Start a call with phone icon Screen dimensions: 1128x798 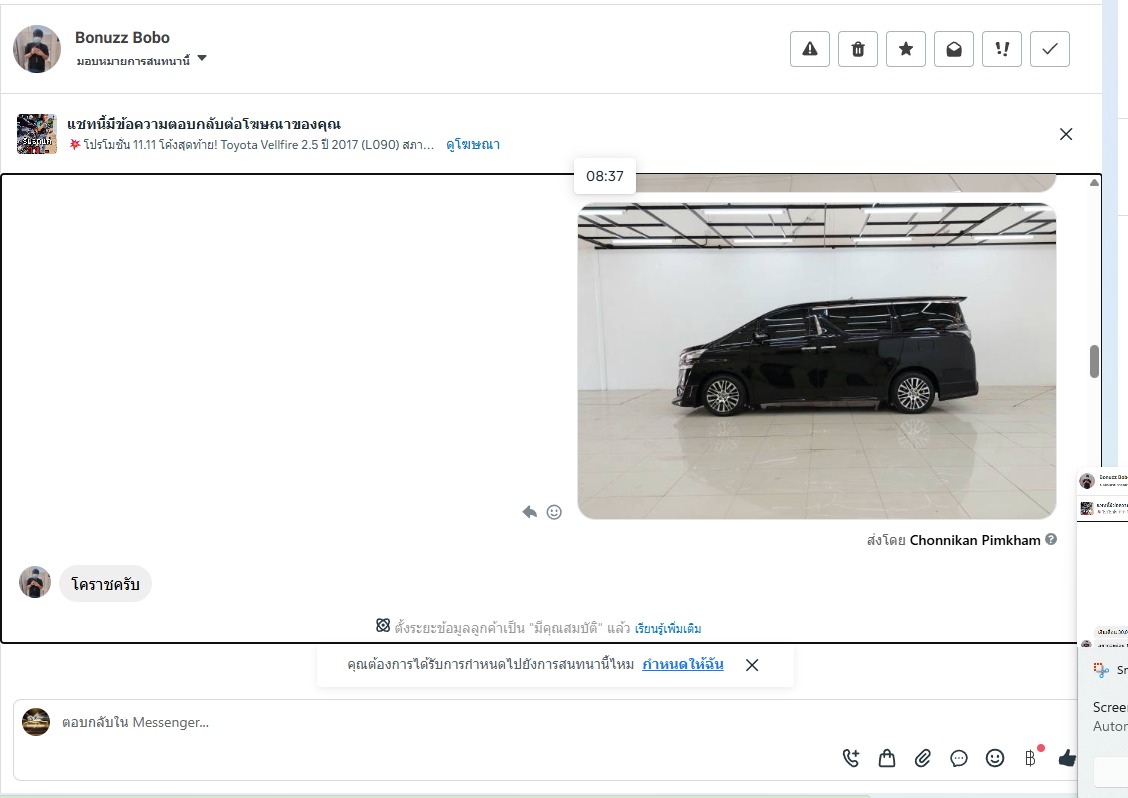pos(850,758)
